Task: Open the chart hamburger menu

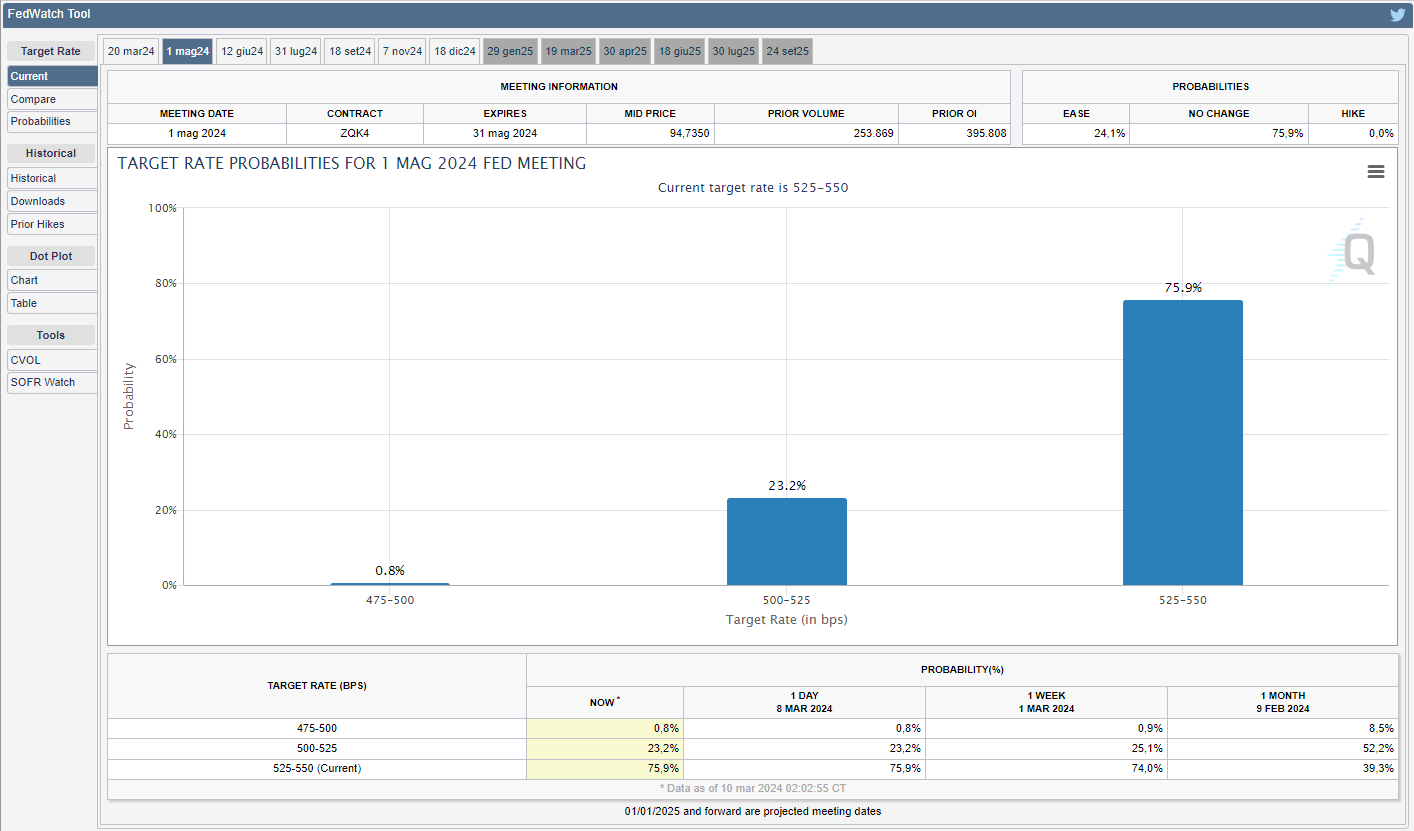Action: click(x=1375, y=172)
